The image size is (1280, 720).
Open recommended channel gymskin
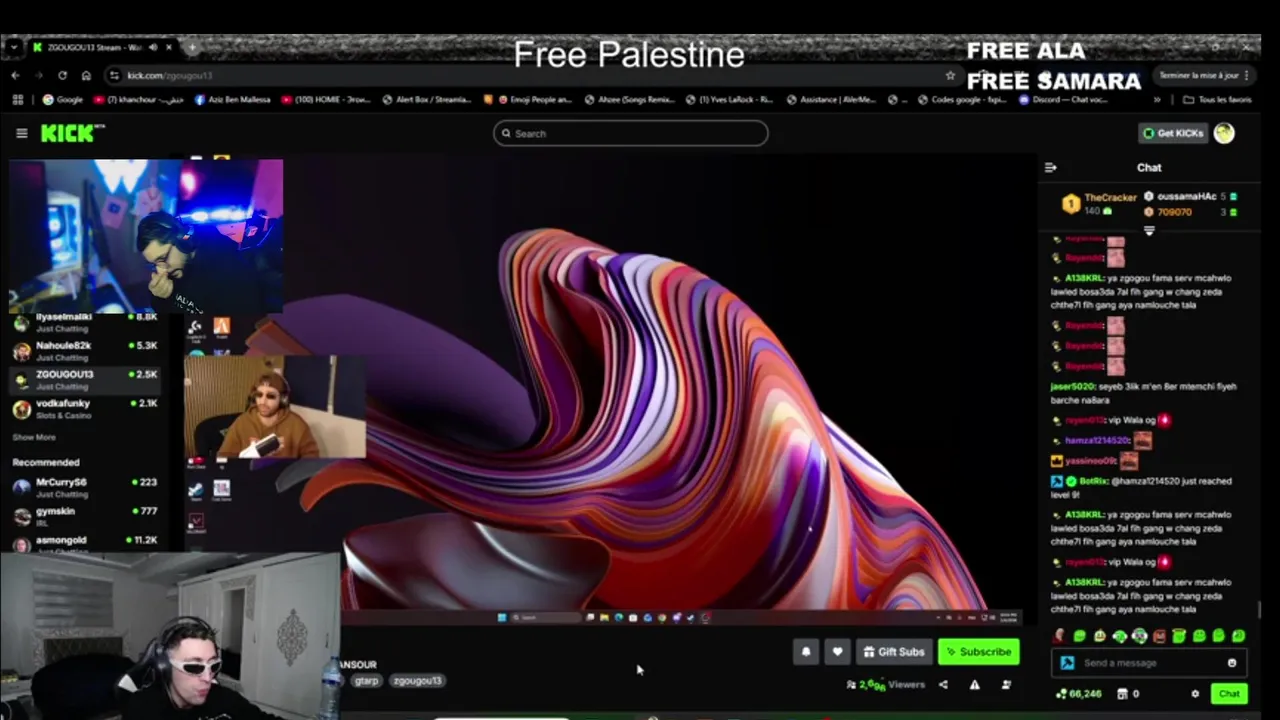click(85, 516)
